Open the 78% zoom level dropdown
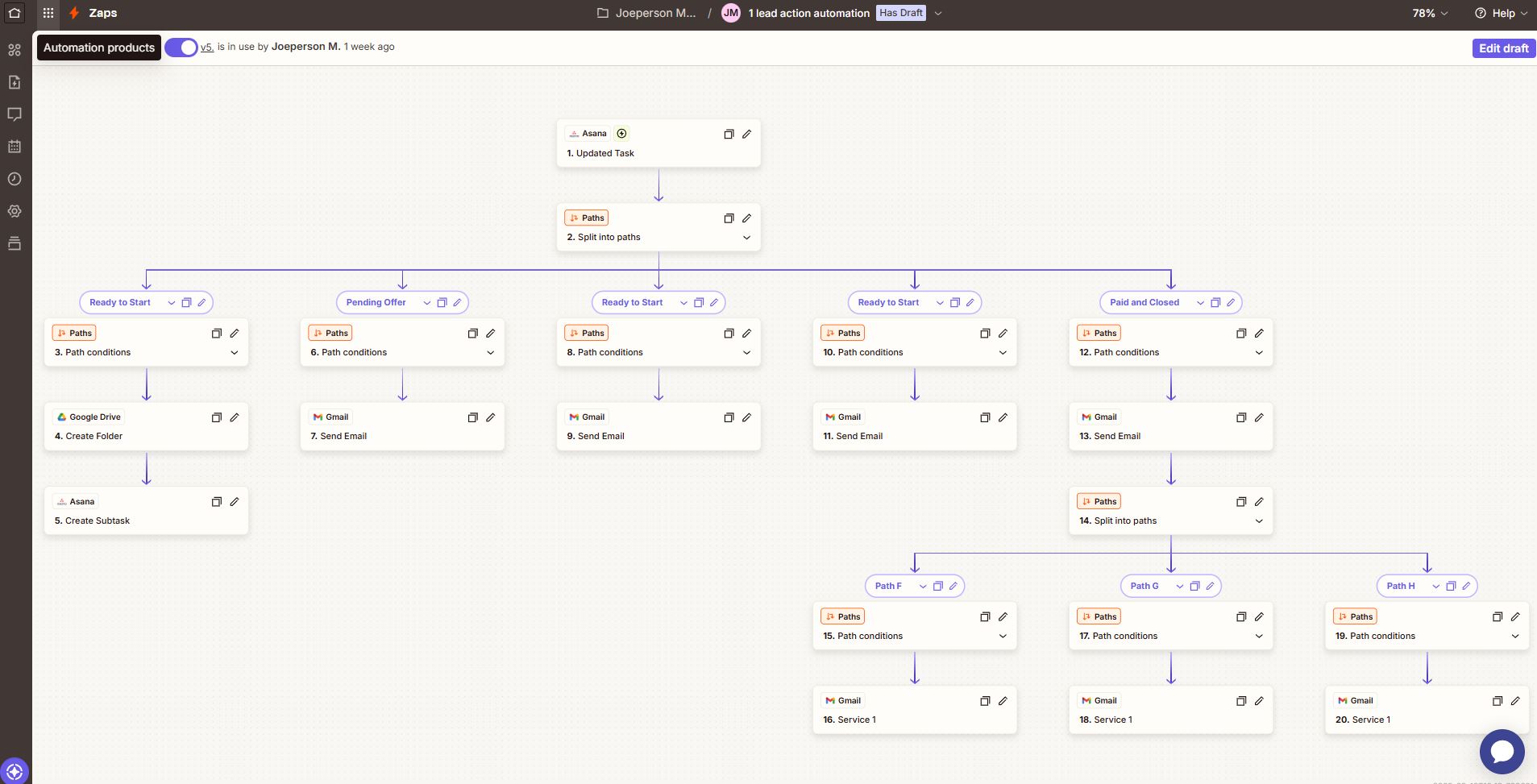 1430,13
